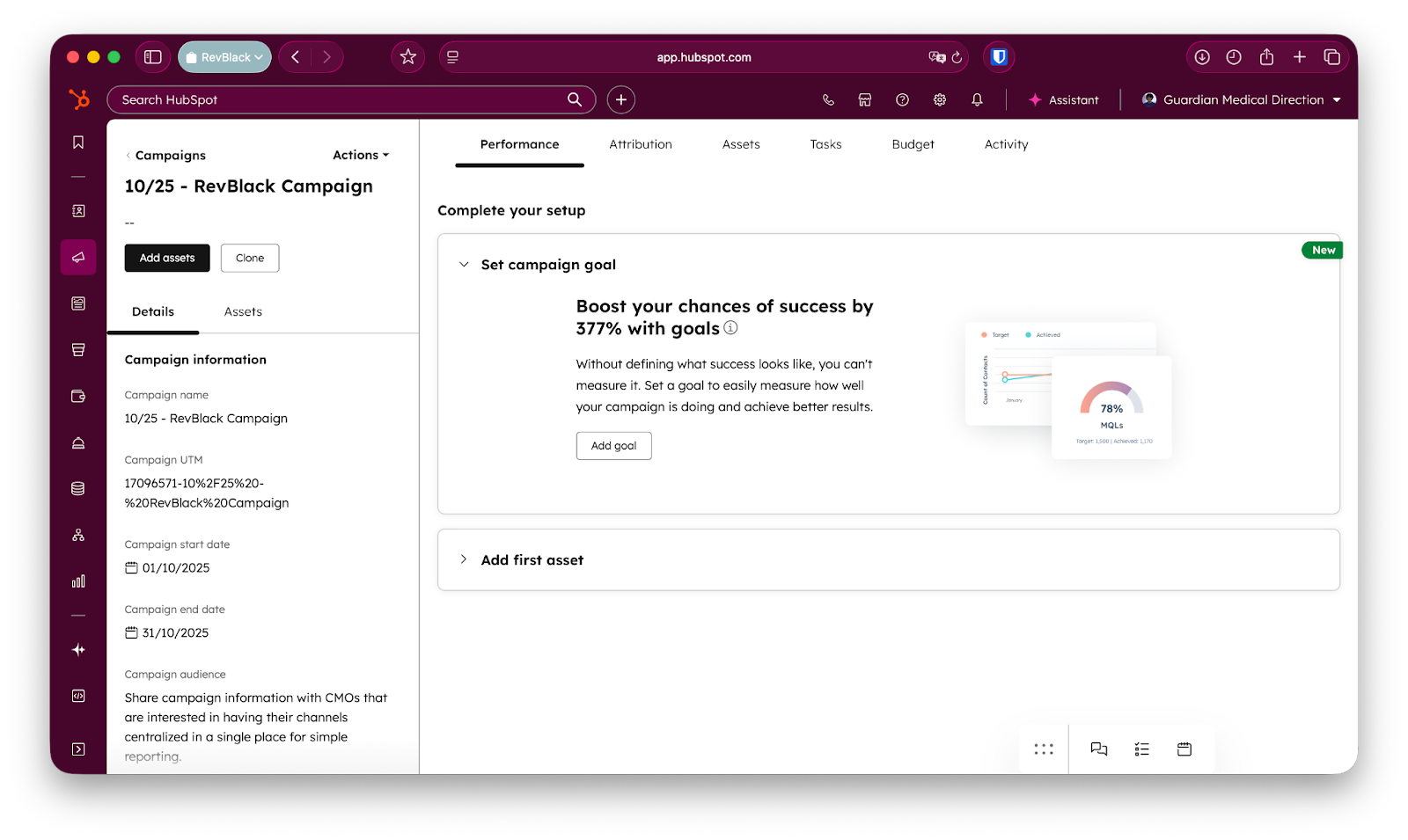The height and width of the screenshot is (840, 1408).
Task: Click the Add goal button
Action: [x=614, y=446]
